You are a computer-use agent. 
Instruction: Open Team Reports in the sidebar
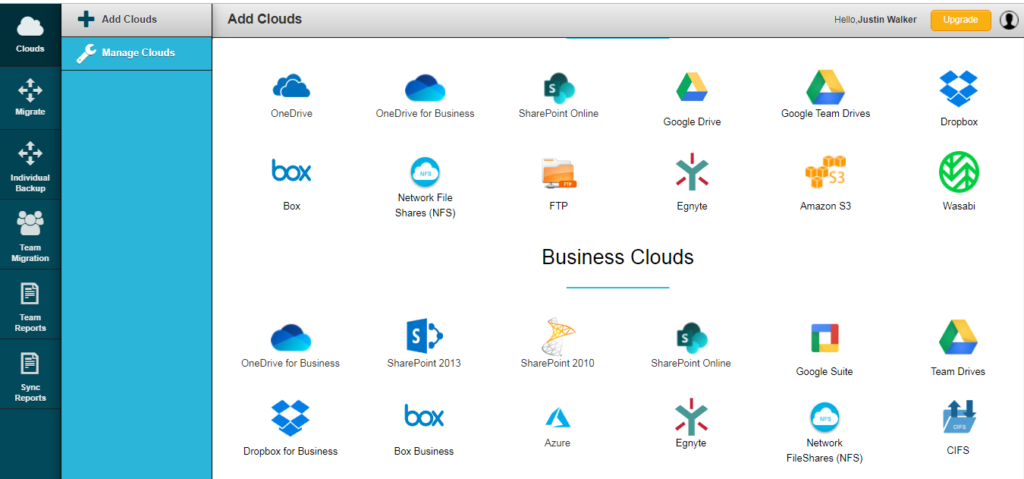(x=30, y=305)
